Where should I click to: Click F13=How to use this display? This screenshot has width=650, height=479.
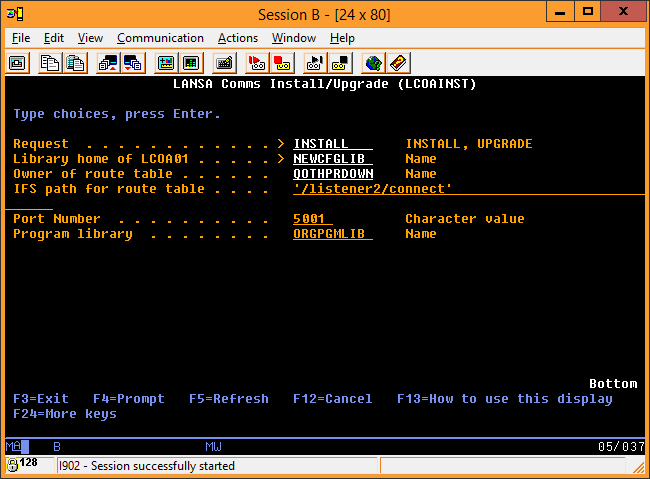(x=504, y=399)
